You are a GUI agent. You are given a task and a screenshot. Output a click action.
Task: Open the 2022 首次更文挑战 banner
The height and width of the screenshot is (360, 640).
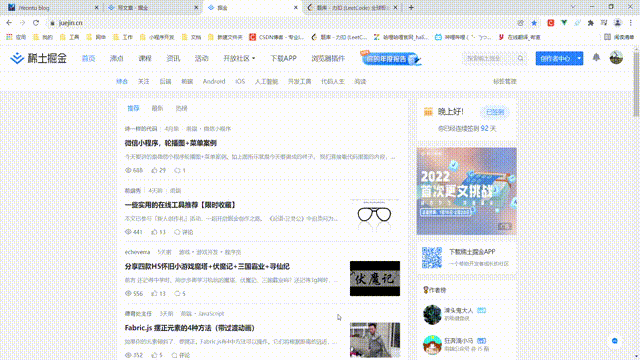(x=467, y=191)
